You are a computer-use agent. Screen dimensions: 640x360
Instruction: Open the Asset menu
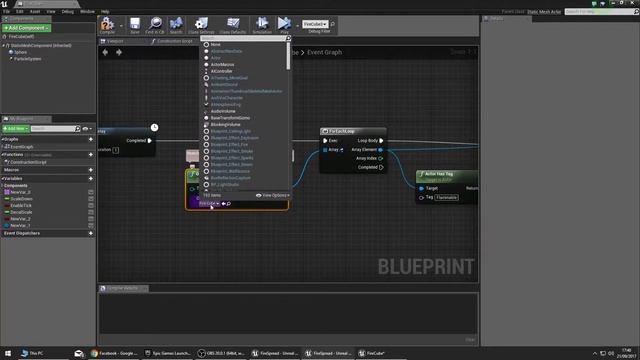click(35, 11)
